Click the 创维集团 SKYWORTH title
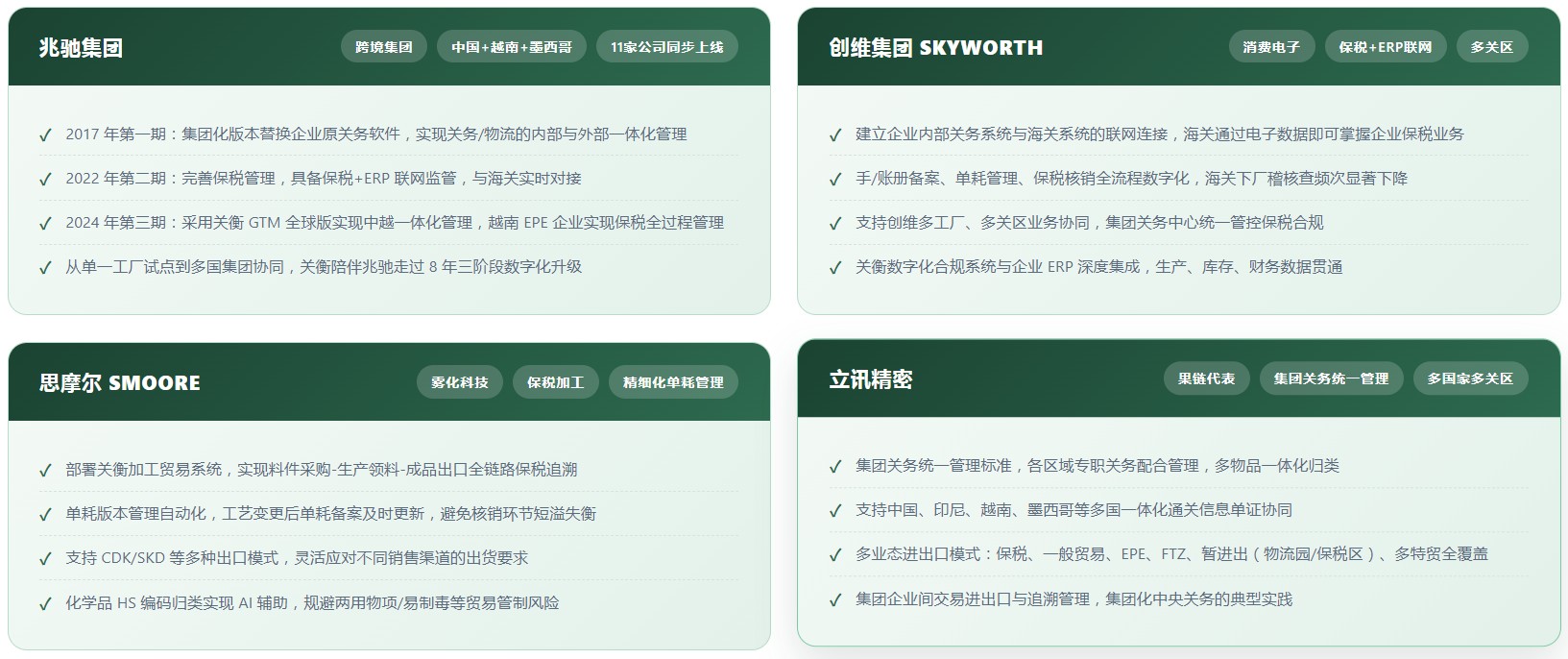Image resolution: width=1568 pixels, height=659 pixels. [936, 48]
